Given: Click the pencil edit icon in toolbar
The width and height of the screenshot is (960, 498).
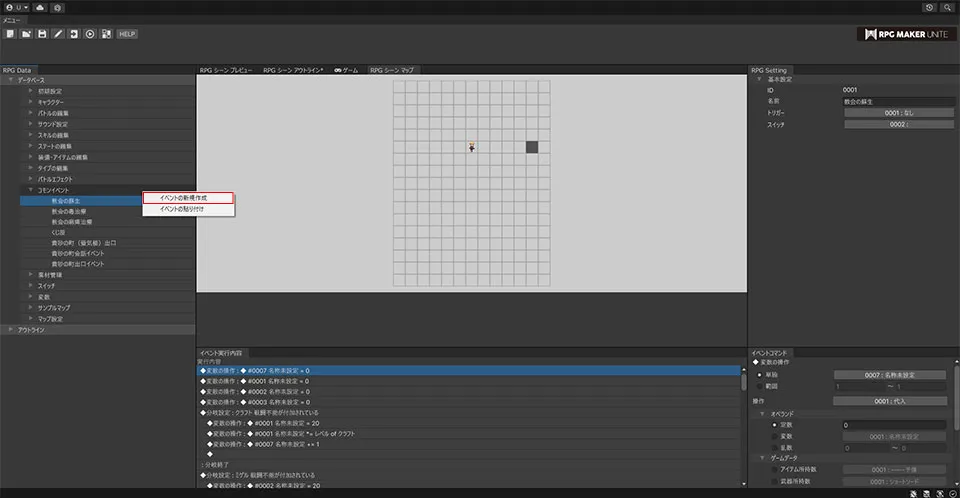Looking at the screenshot, I should (x=58, y=34).
